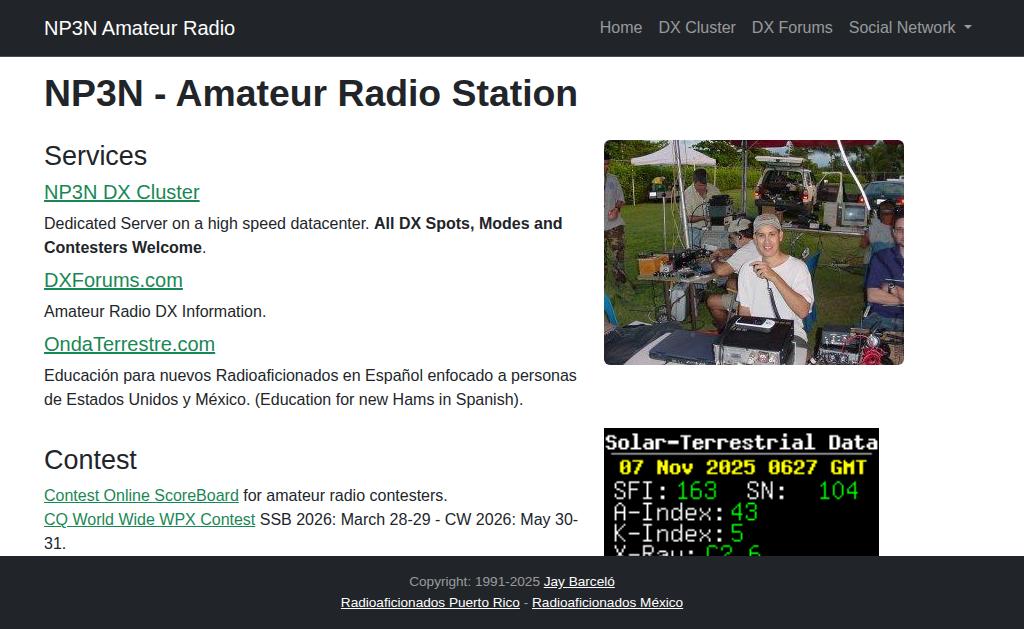Open Contest Online ScoreBoard link
Screen dimensions: 1024x629
(x=141, y=495)
